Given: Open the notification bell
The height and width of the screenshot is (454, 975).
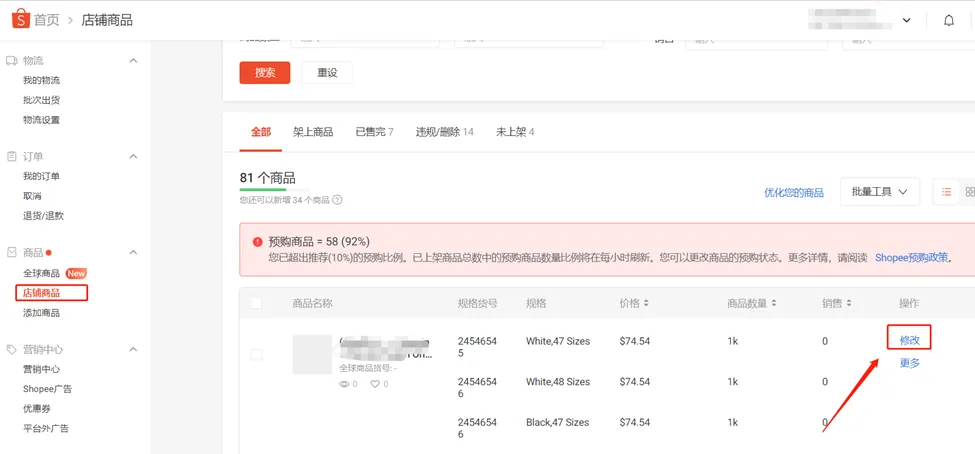Looking at the screenshot, I should 948,21.
